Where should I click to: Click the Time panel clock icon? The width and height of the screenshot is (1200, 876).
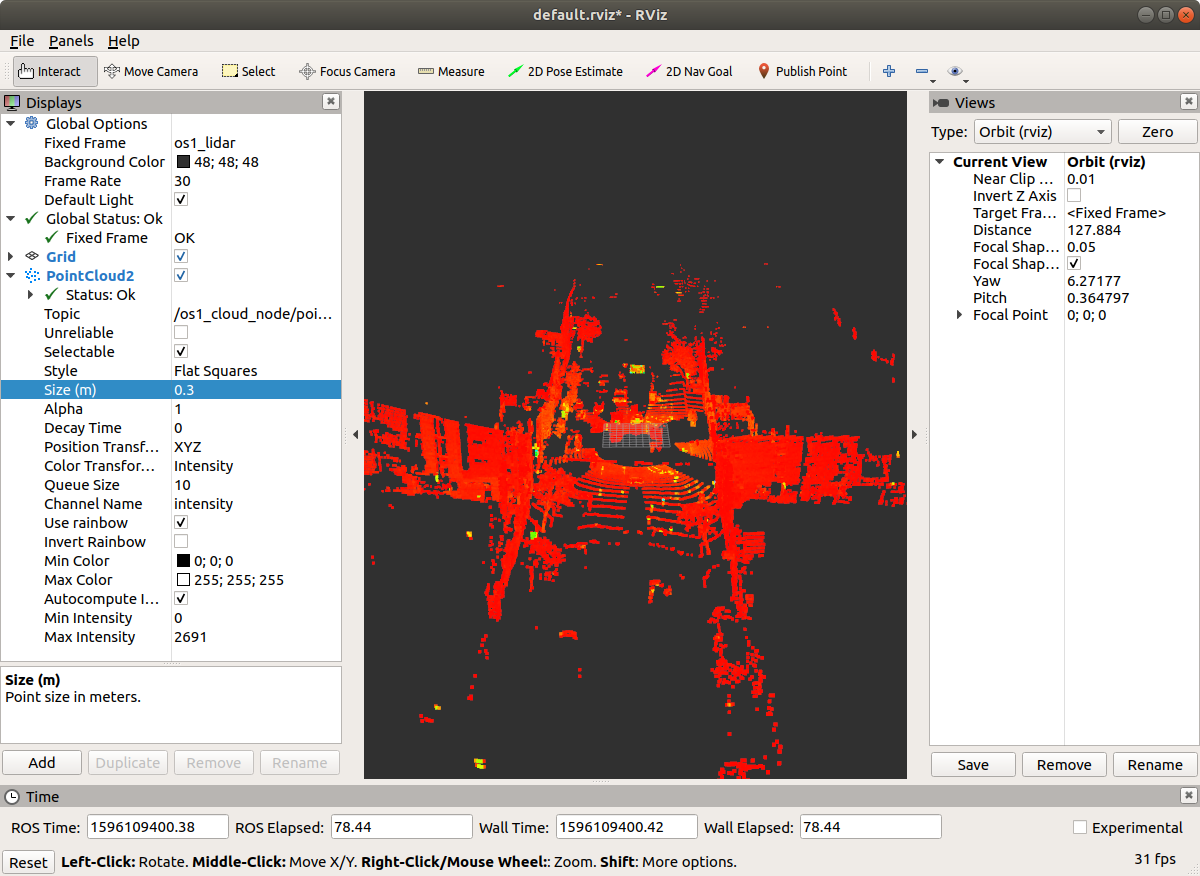(x=13, y=796)
